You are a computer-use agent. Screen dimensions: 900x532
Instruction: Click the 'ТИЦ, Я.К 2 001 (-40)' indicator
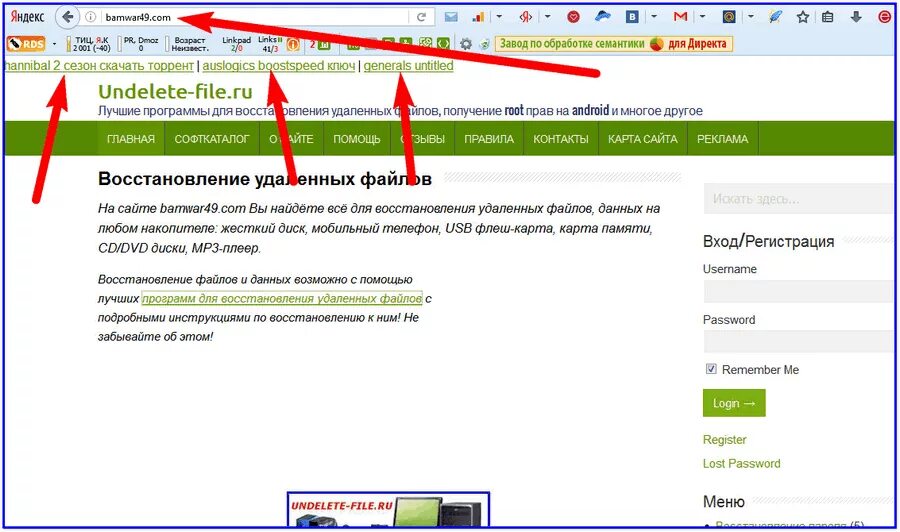(x=90, y=44)
